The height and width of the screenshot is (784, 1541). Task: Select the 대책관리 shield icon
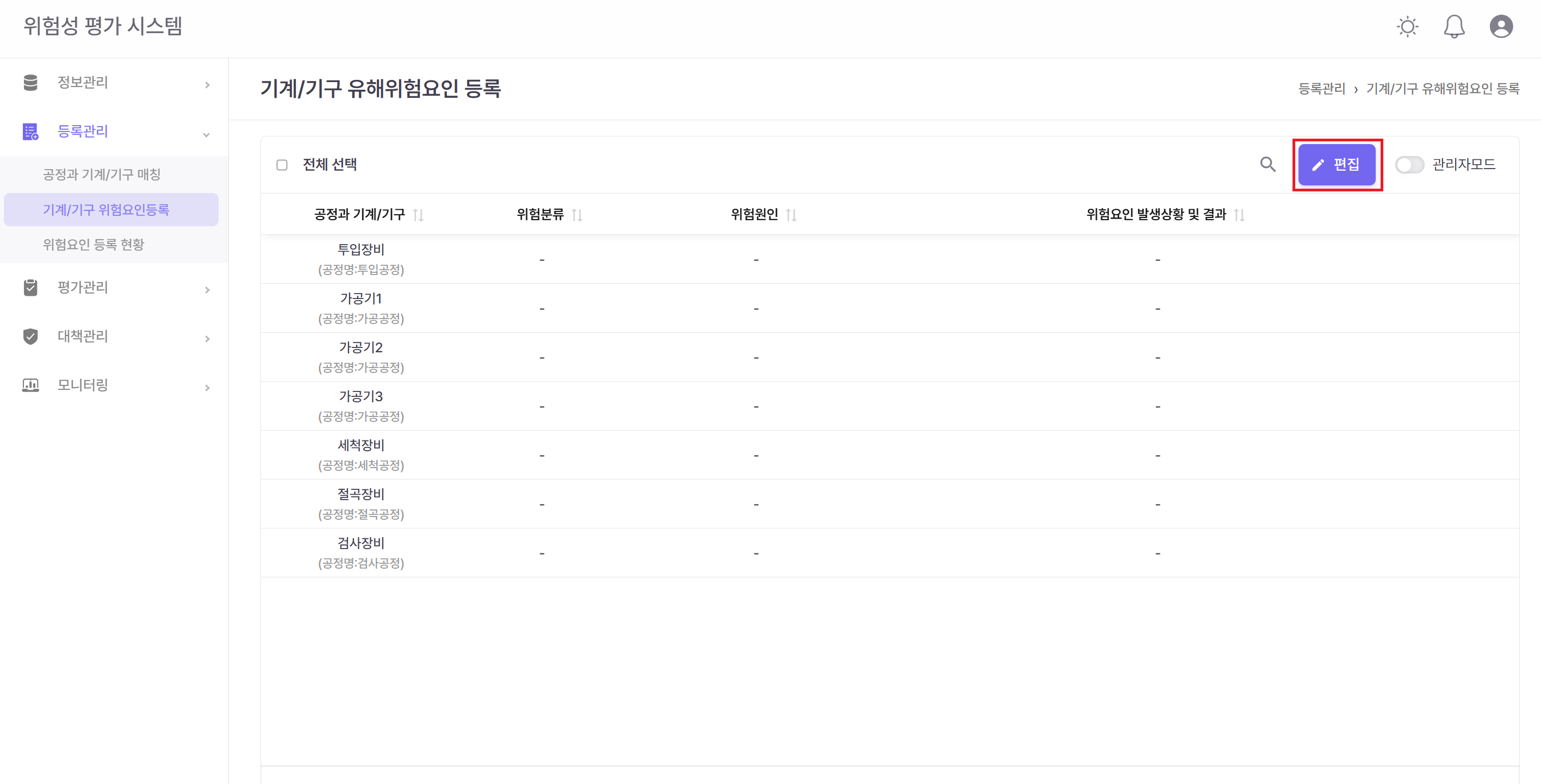point(30,337)
